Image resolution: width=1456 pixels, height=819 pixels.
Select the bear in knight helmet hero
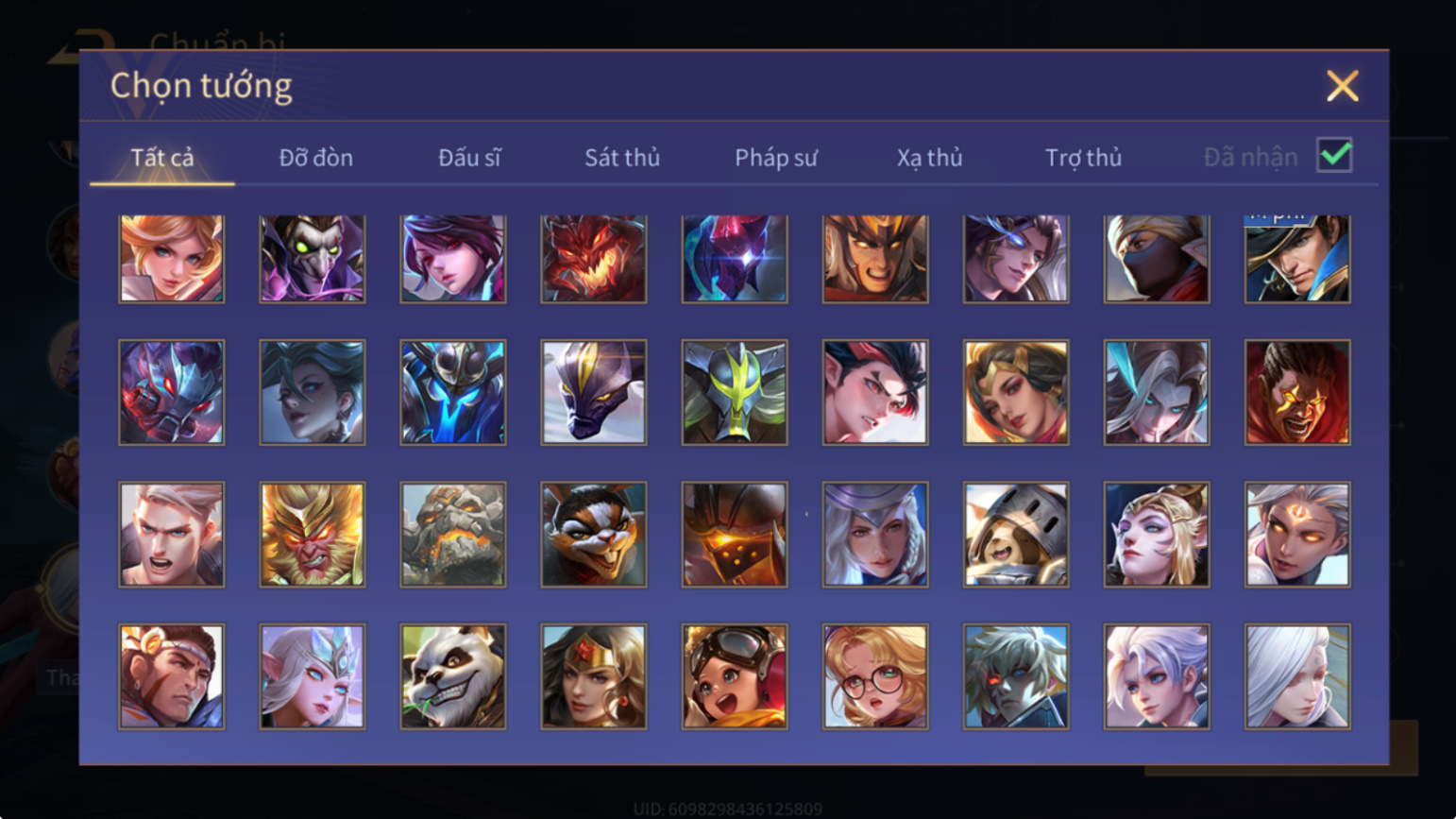pos(1016,535)
